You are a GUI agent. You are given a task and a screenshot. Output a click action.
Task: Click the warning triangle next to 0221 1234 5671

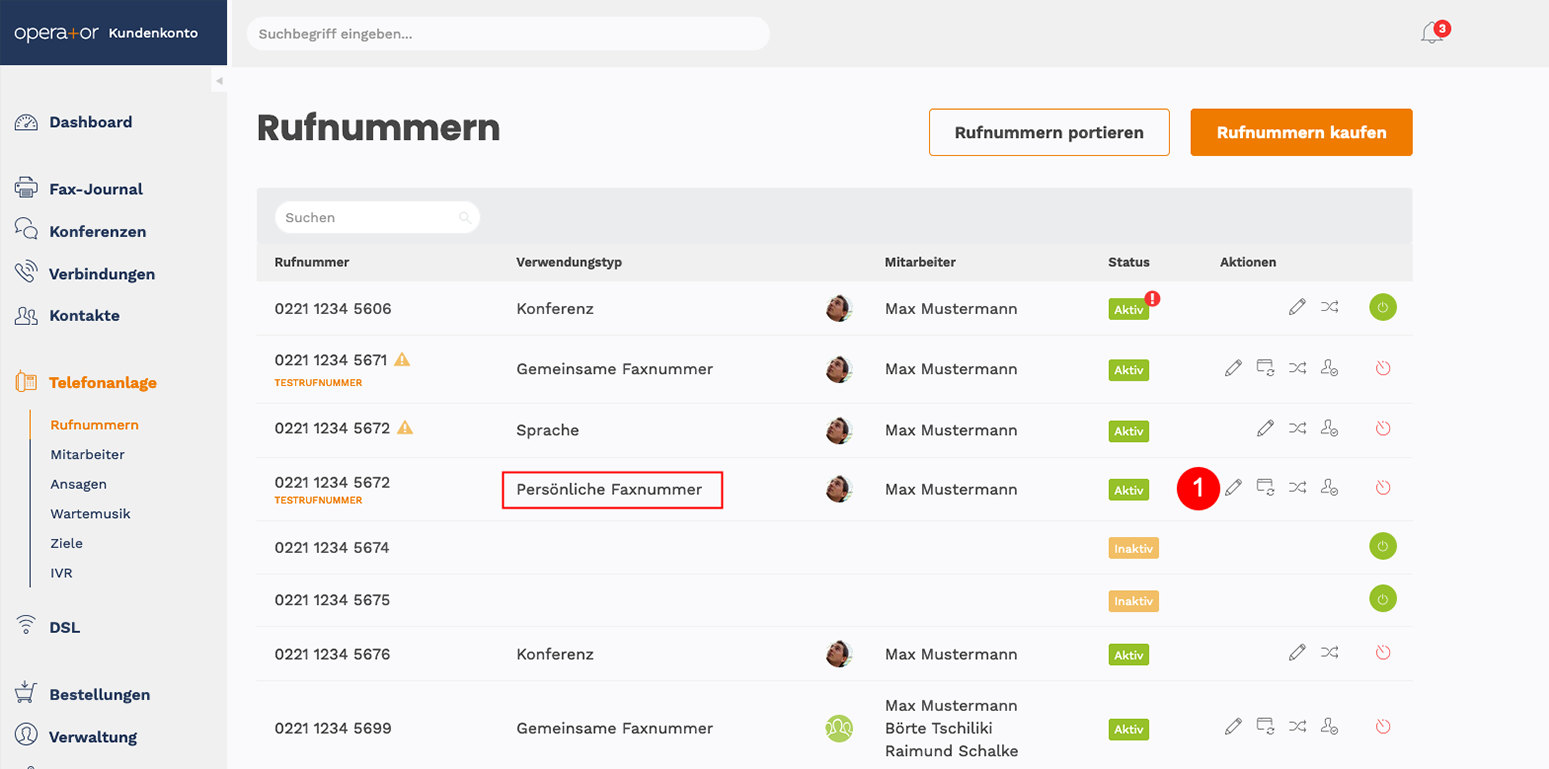[402, 359]
